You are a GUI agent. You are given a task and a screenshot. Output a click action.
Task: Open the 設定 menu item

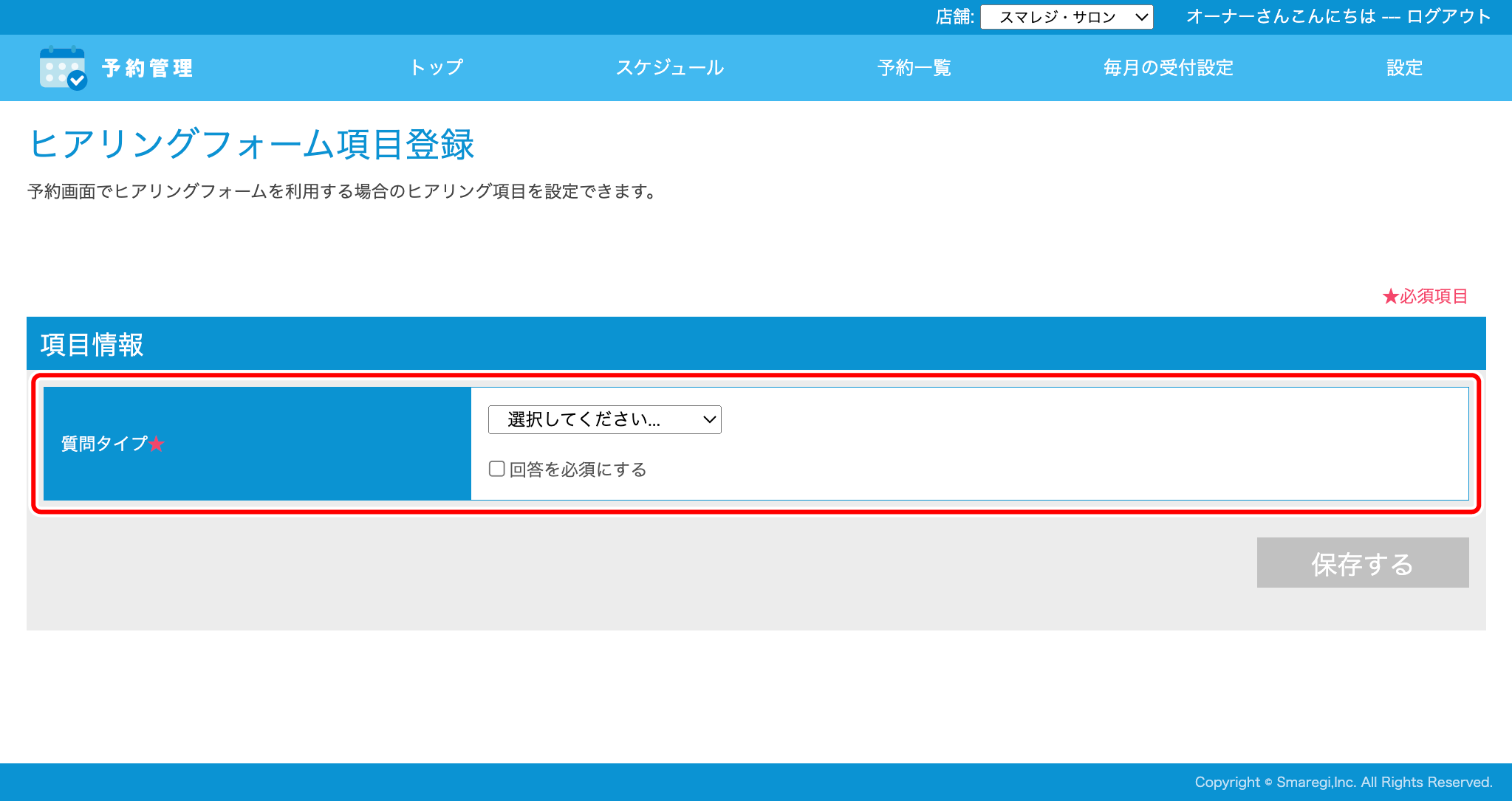(1403, 67)
